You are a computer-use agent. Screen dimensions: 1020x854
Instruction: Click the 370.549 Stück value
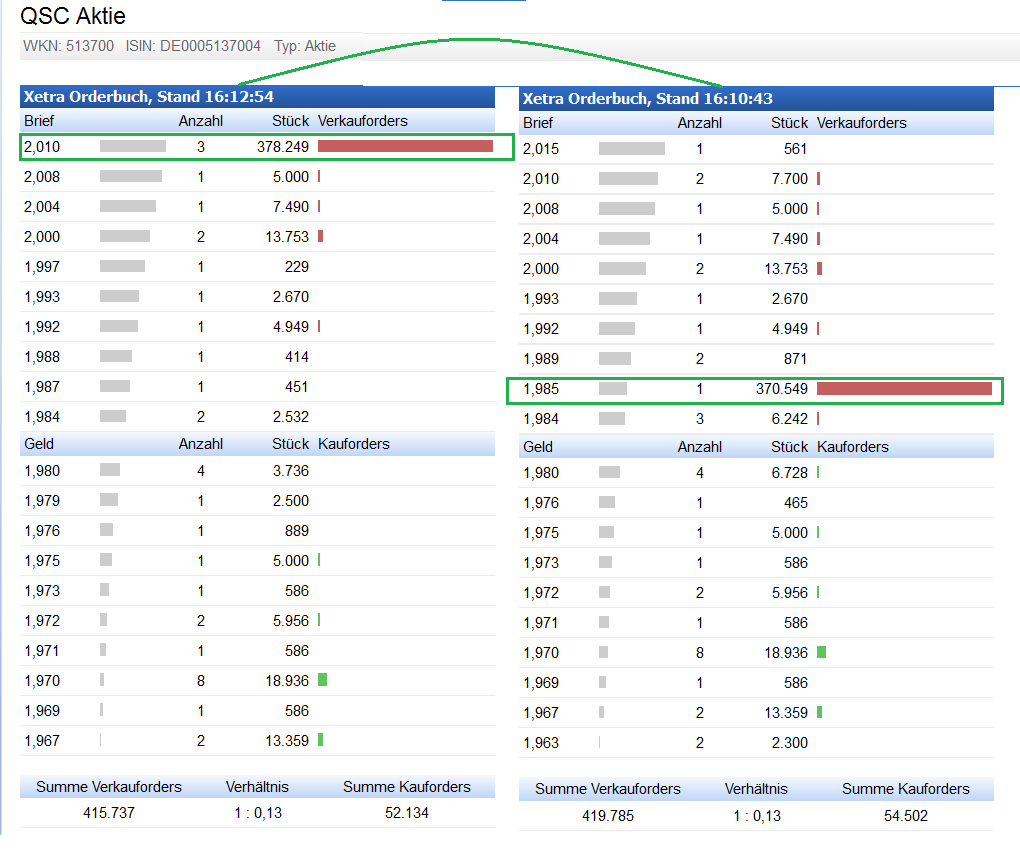pos(781,389)
